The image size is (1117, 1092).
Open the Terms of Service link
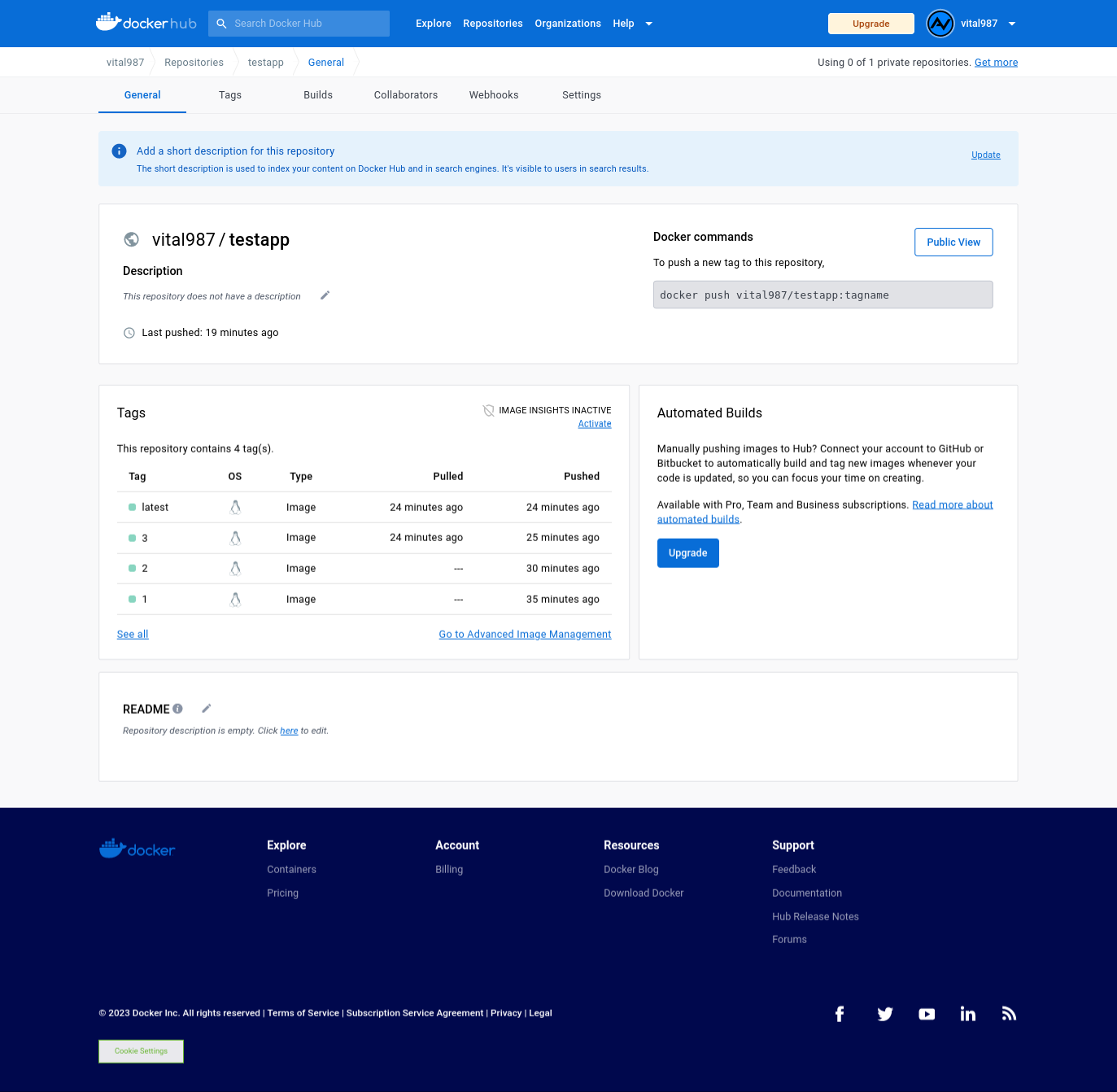303,1014
